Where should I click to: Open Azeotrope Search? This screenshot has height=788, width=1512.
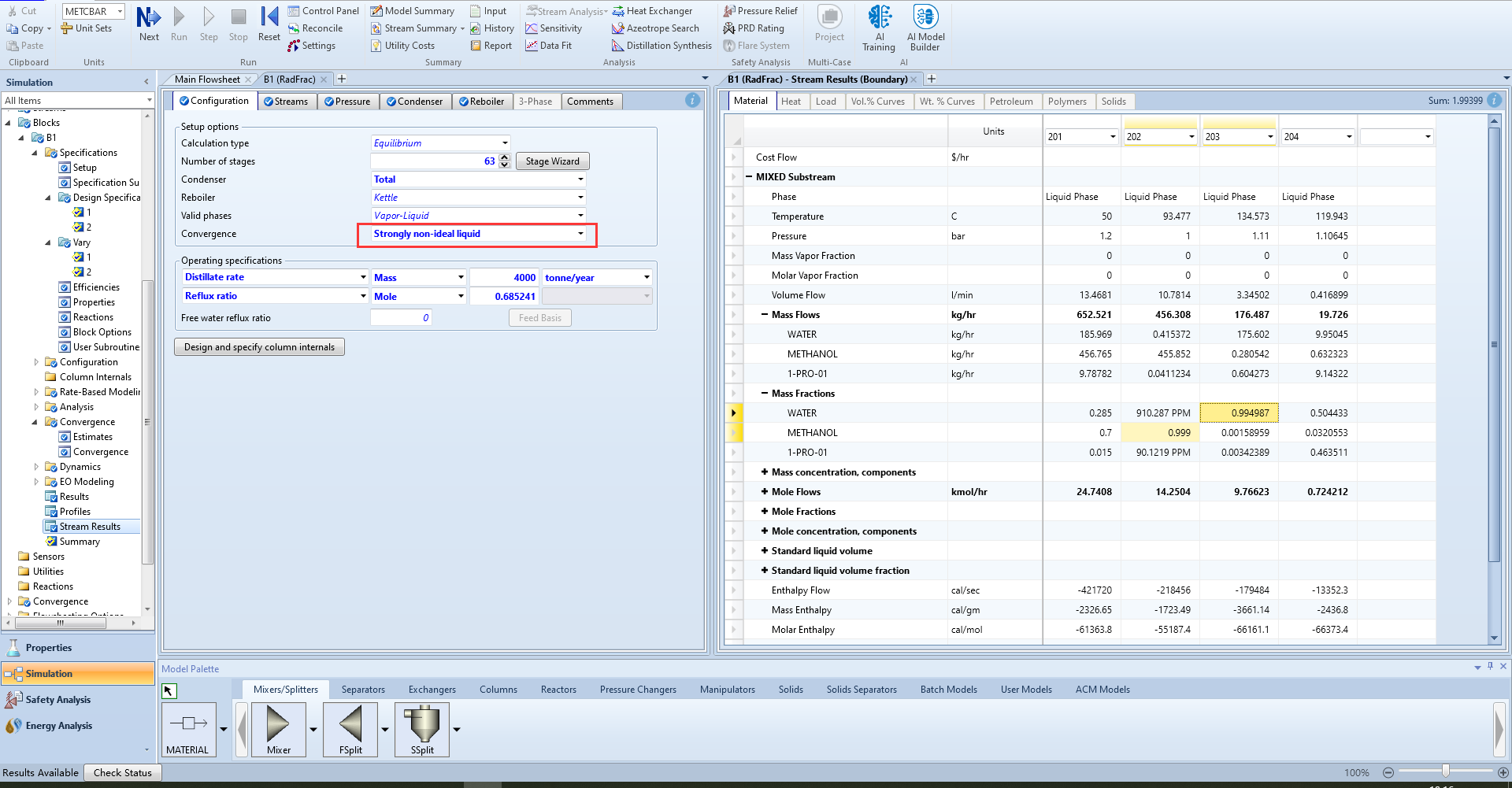click(x=656, y=28)
